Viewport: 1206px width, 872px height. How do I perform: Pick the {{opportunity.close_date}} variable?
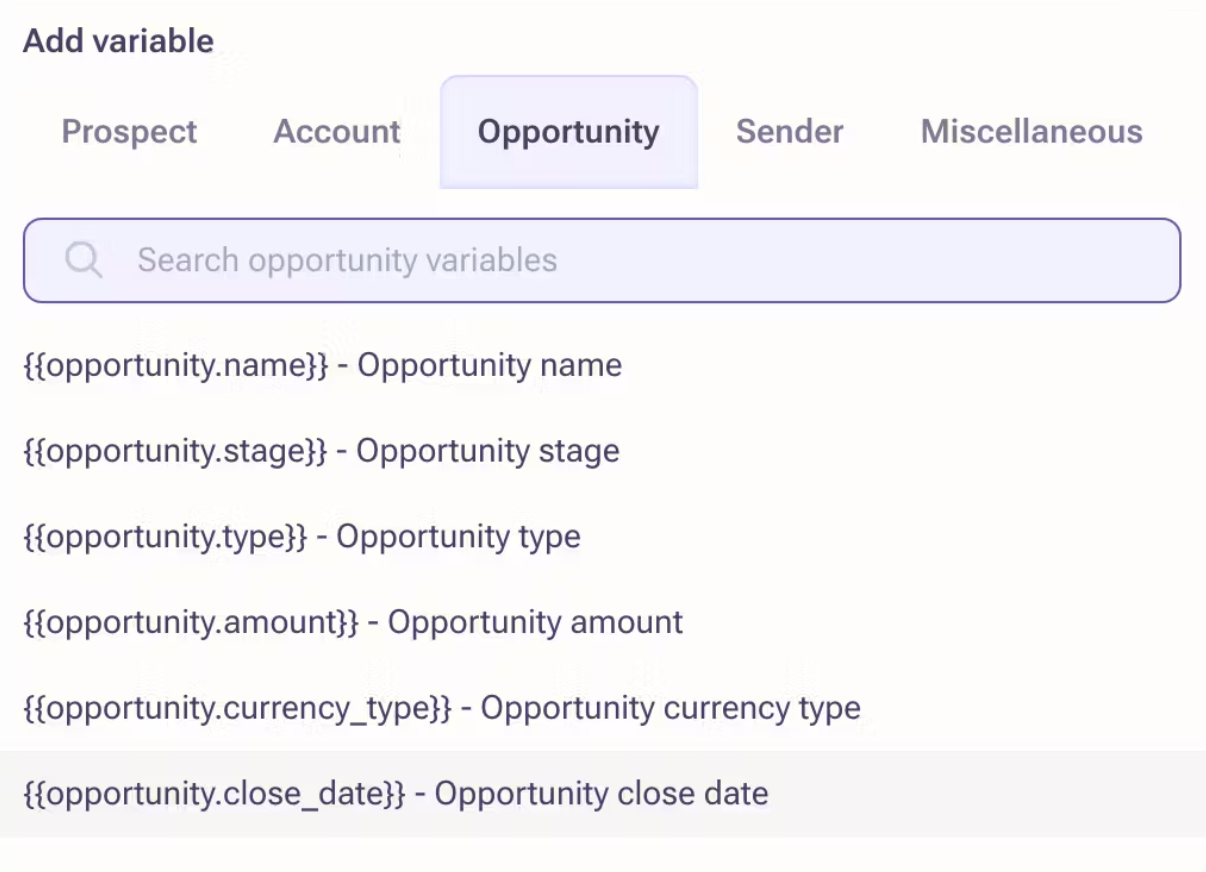click(x=214, y=795)
